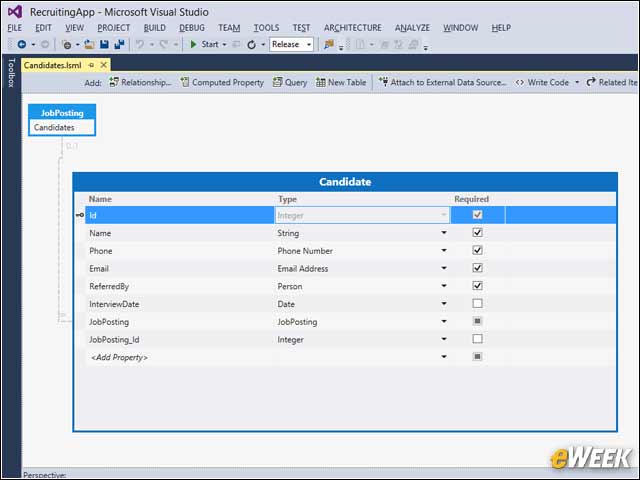Open the EDIT menu
Screen dimensions: 640x480
pyautogui.click(x=43, y=28)
